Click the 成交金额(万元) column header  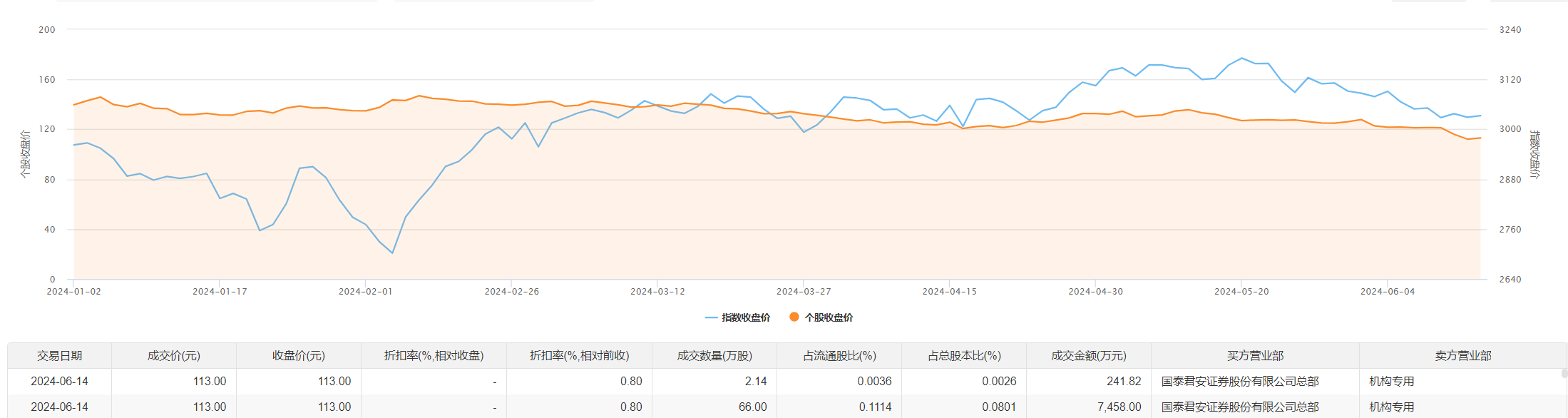coord(1089,356)
